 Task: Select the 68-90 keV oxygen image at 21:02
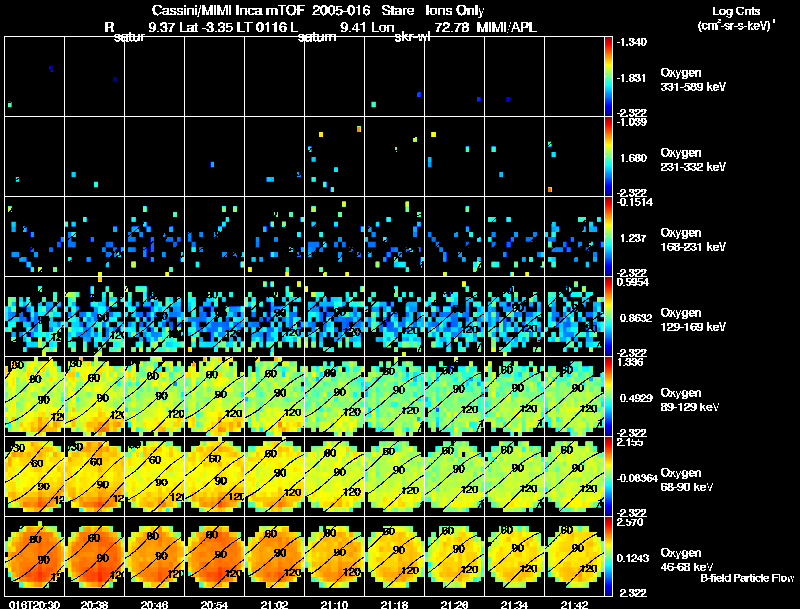pos(274,476)
